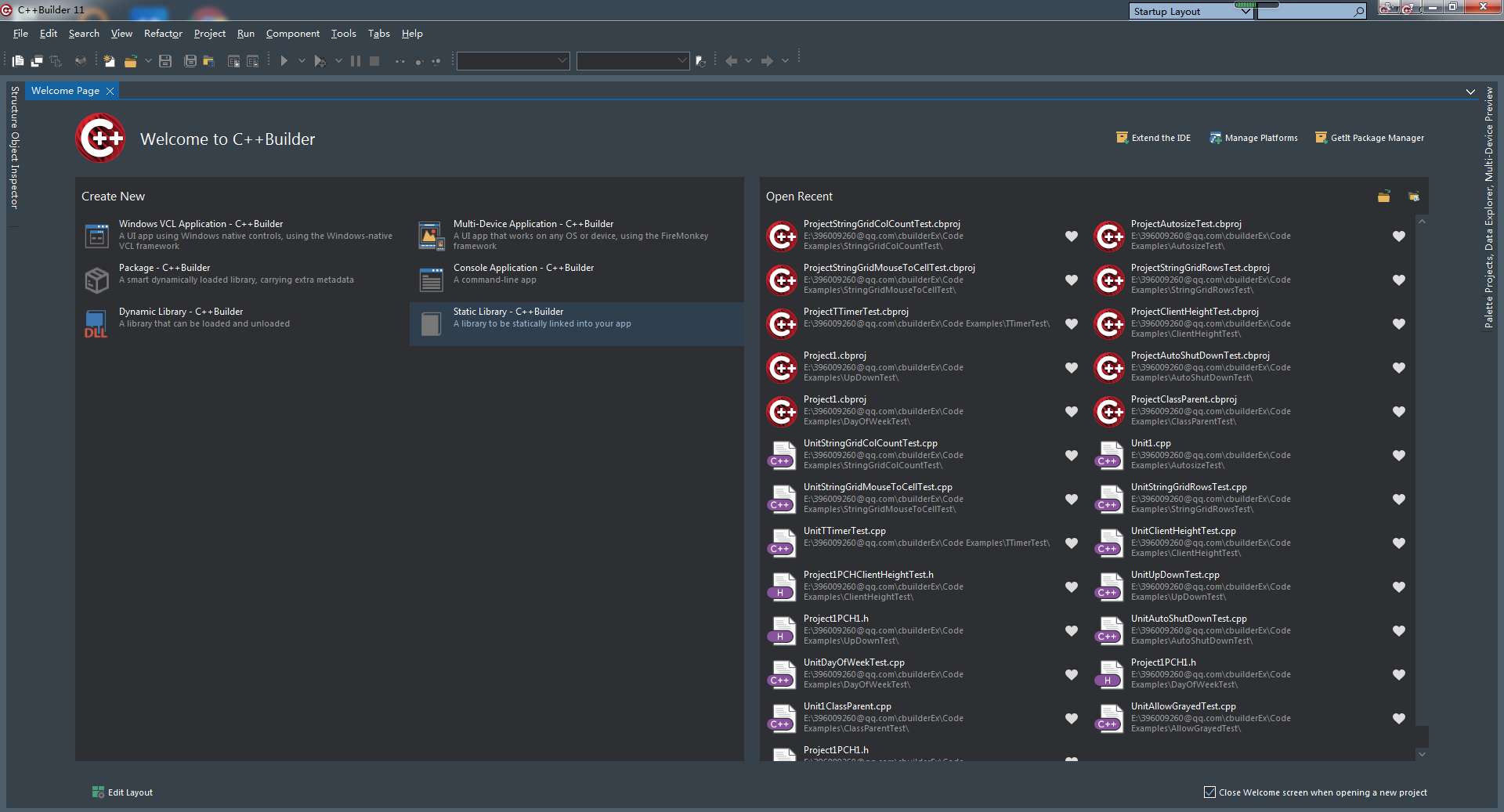Click the View Form toolbar icon
The height and width of the screenshot is (812, 1504).
pos(37,61)
